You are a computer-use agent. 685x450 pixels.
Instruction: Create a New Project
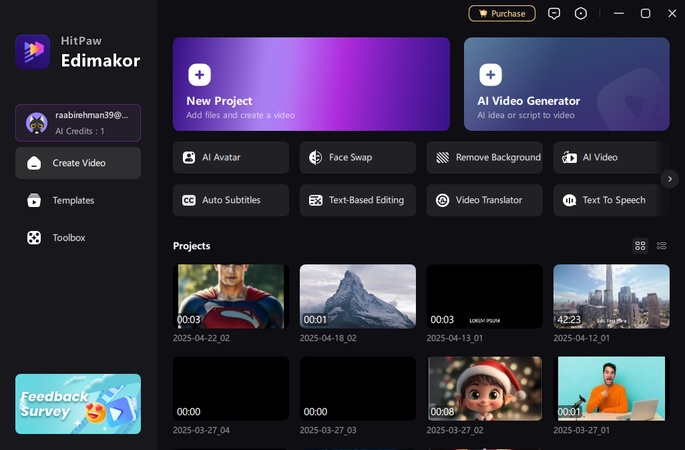pyautogui.click(x=311, y=84)
